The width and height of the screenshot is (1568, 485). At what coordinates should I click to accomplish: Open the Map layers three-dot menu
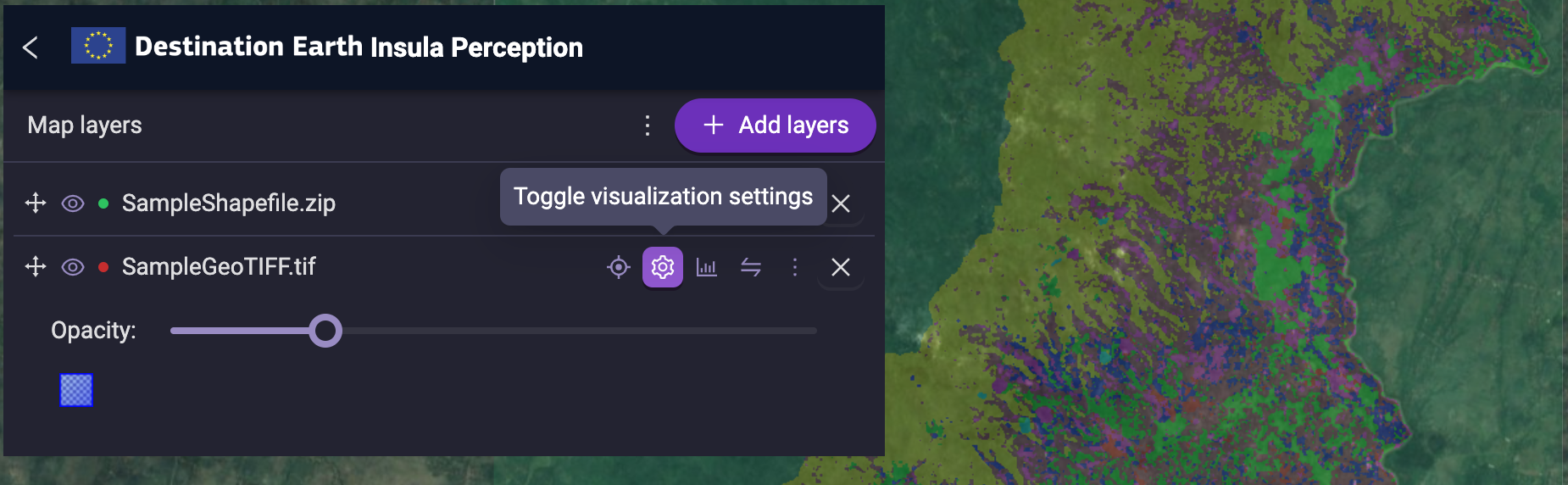(x=648, y=125)
